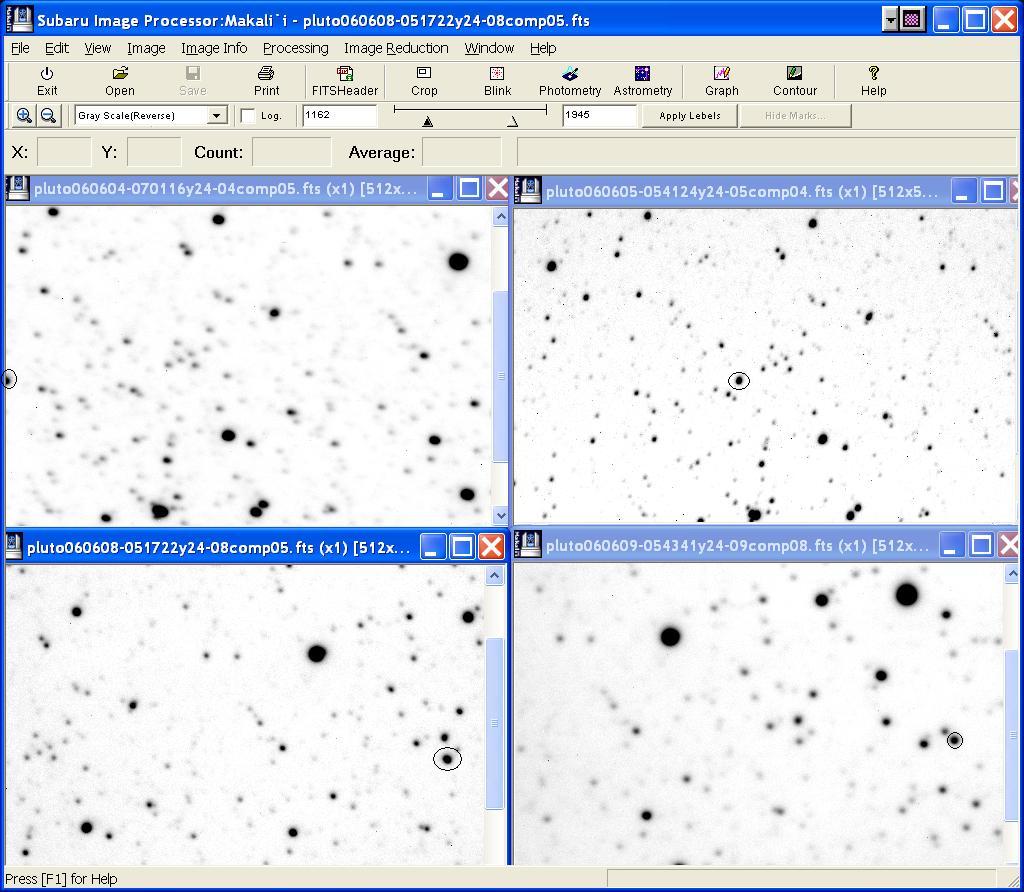
Task: Click the minimum level input field 1162
Action: tap(339, 115)
